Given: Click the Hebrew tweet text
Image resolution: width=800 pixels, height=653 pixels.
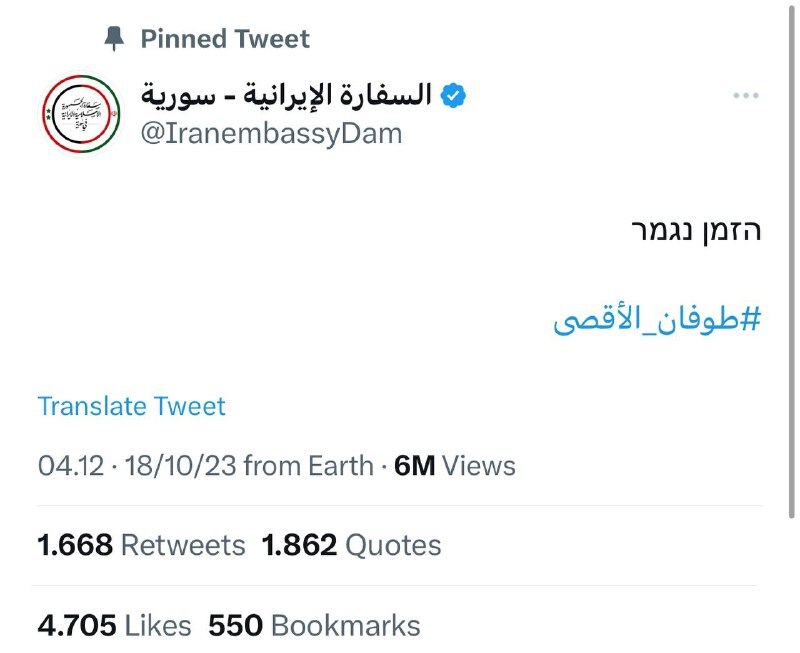Looking at the screenshot, I should 696,231.
